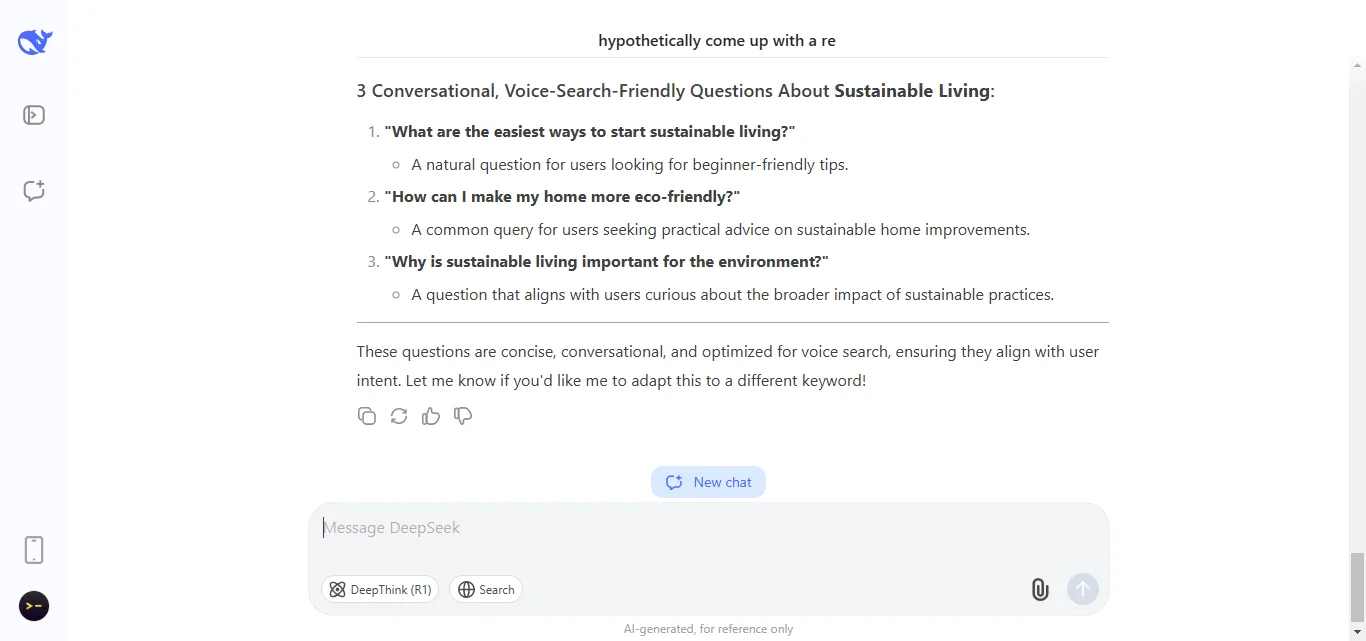Open the mobile app download icon
Screen dimensions: 1366x641
pyautogui.click(x=34, y=550)
